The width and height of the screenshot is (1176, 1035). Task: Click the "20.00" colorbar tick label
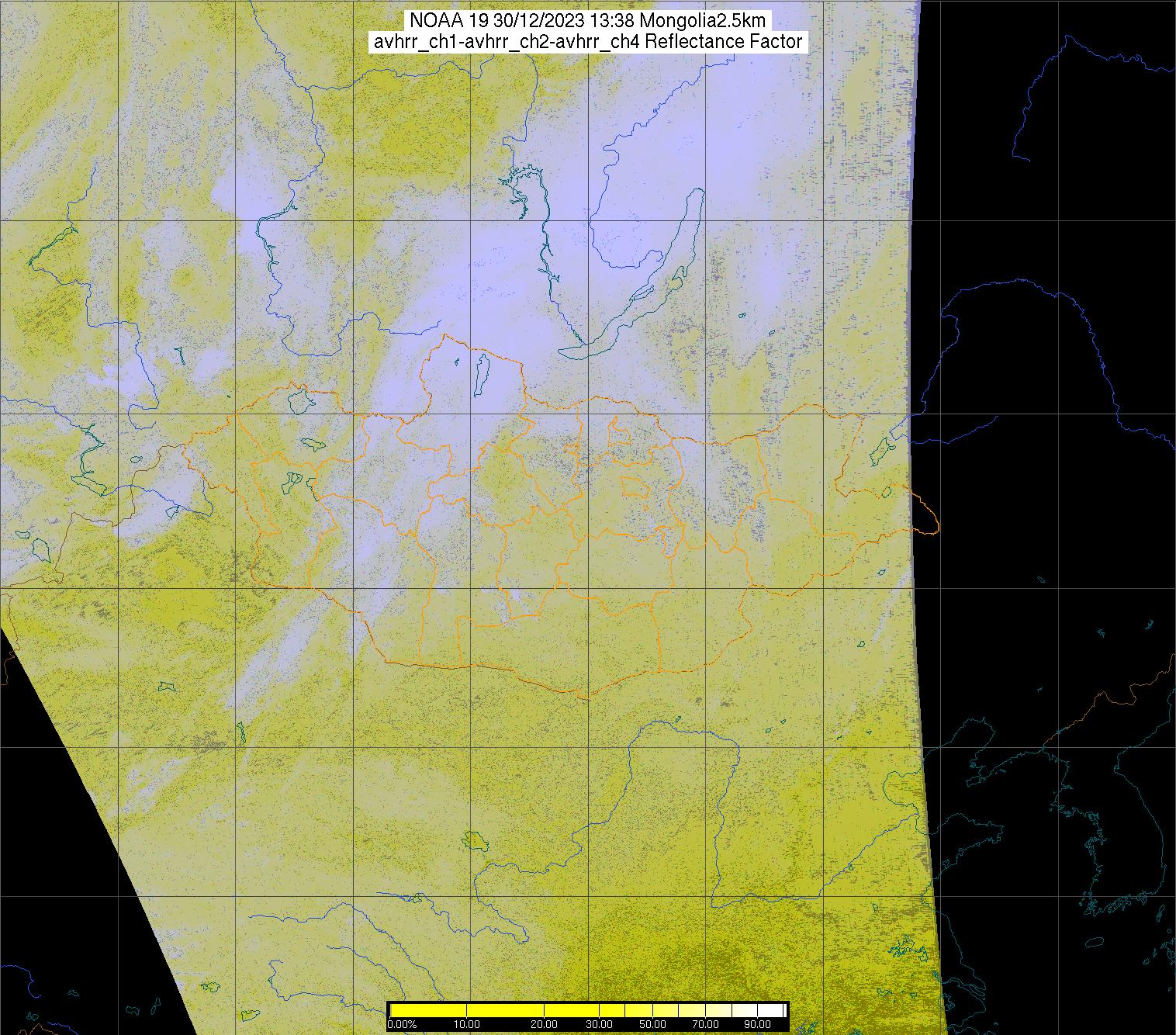[545, 1024]
